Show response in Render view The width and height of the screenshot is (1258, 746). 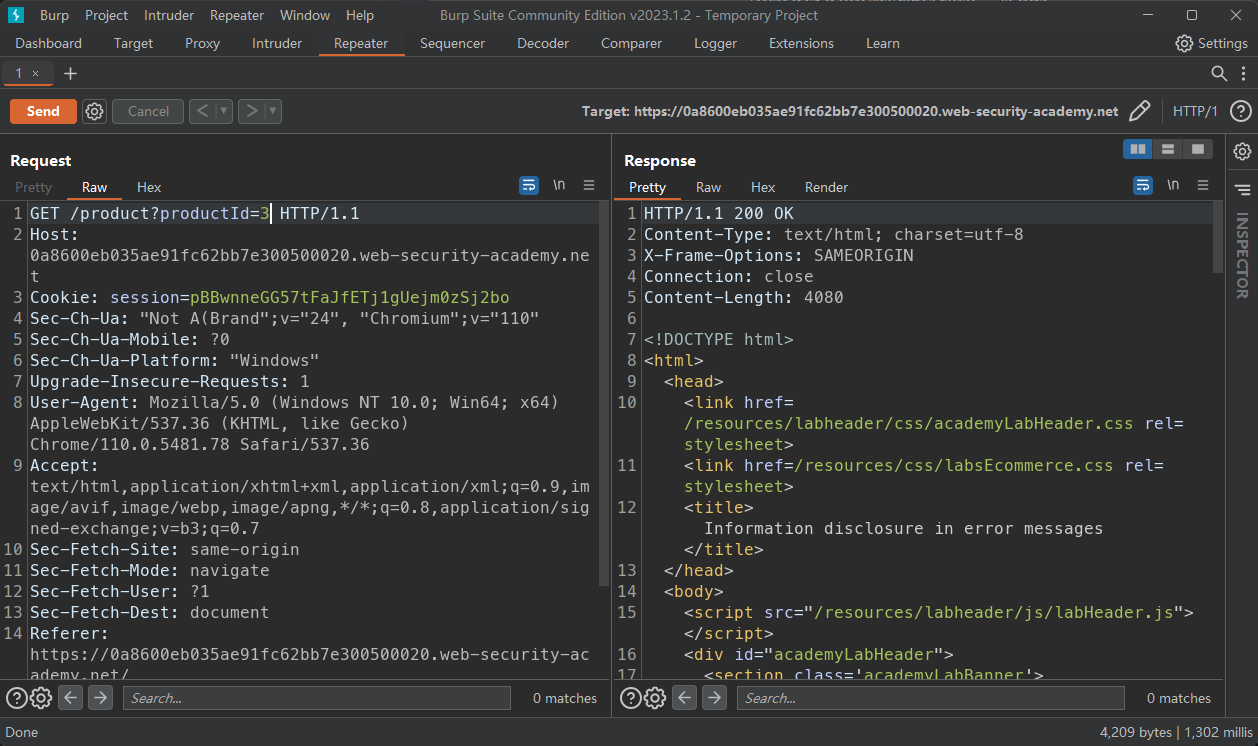[826, 187]
